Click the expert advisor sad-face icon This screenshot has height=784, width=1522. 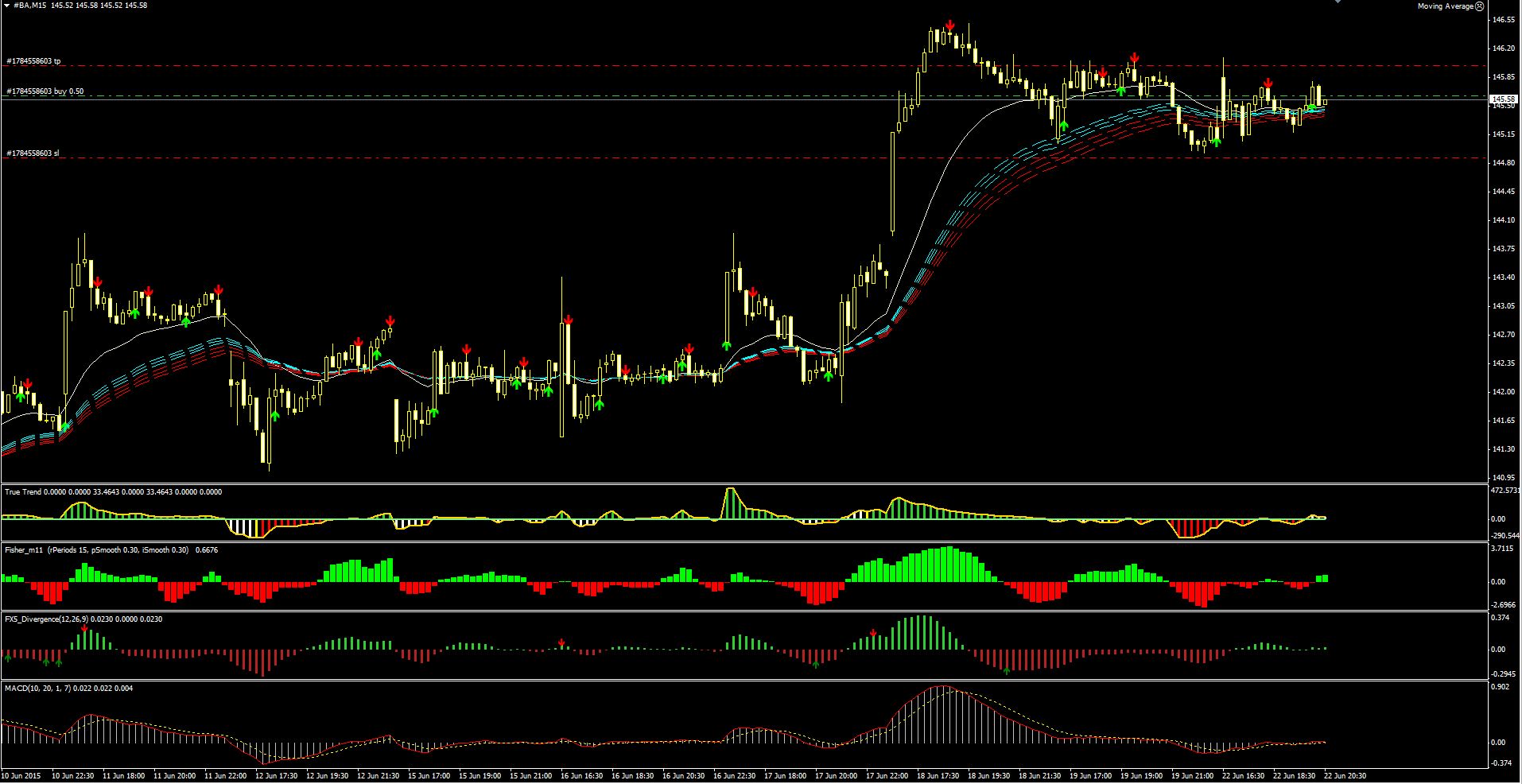point(1479,6)
